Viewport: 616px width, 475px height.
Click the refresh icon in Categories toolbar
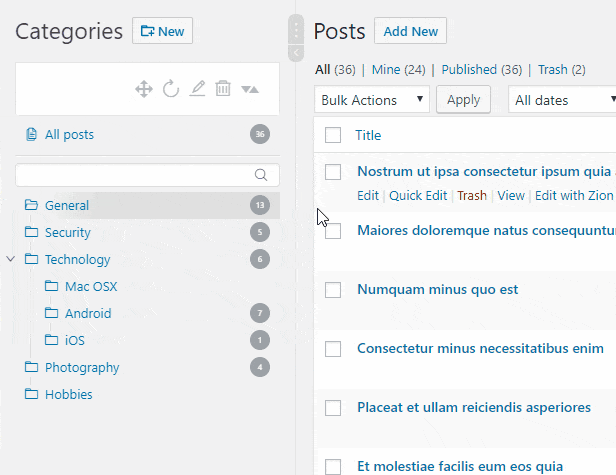pyautogui.click(x=171, y=89)
